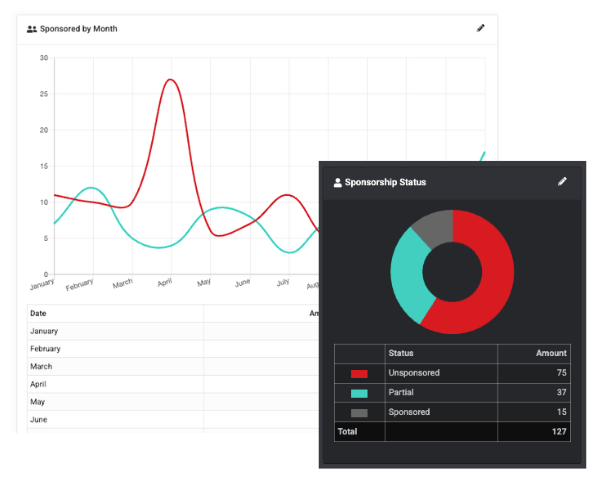
Task: Click teal Partial segment of donut chart
Action: coord(407,275)
